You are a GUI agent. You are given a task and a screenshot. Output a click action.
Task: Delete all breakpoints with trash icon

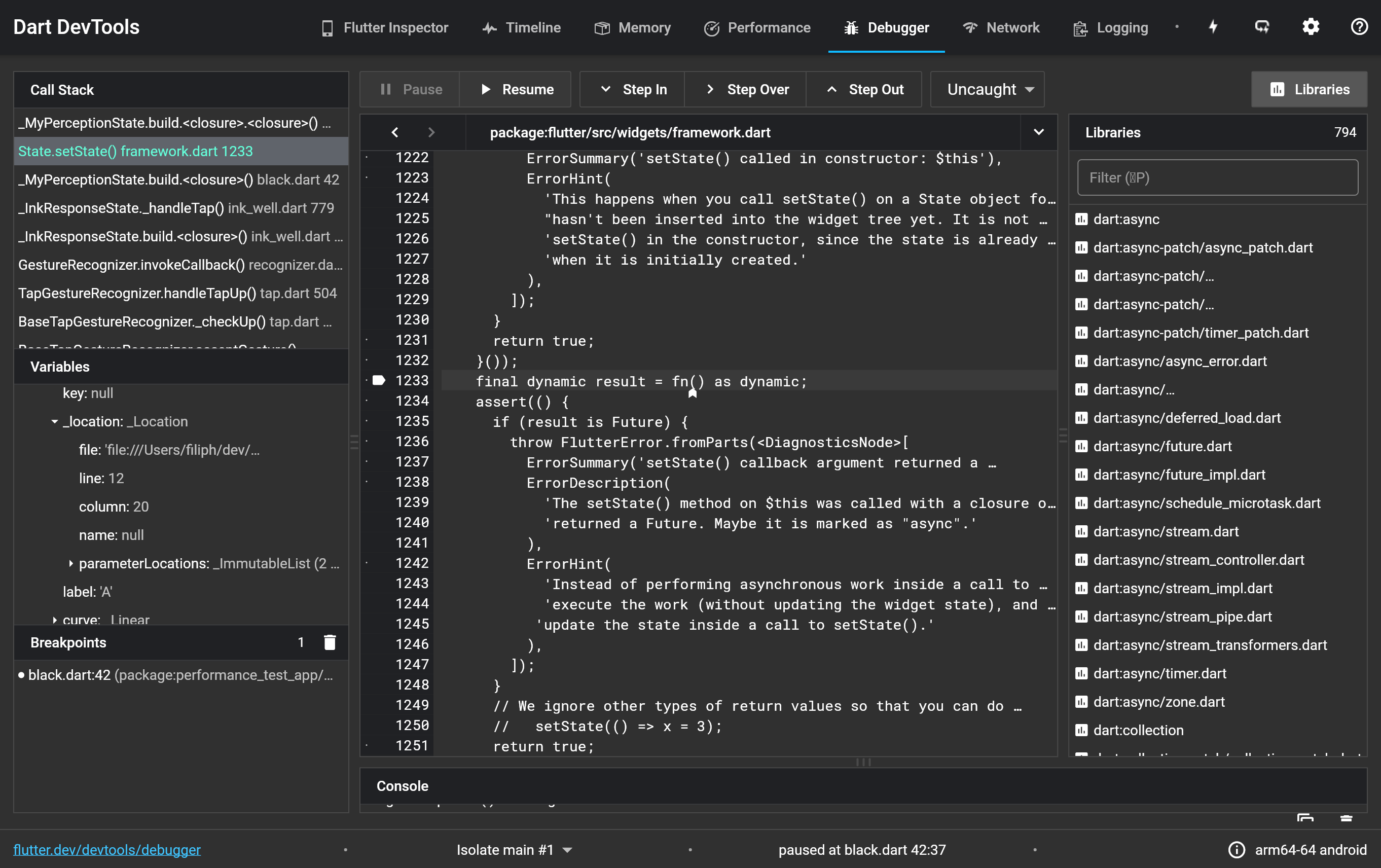pos(330,642)
